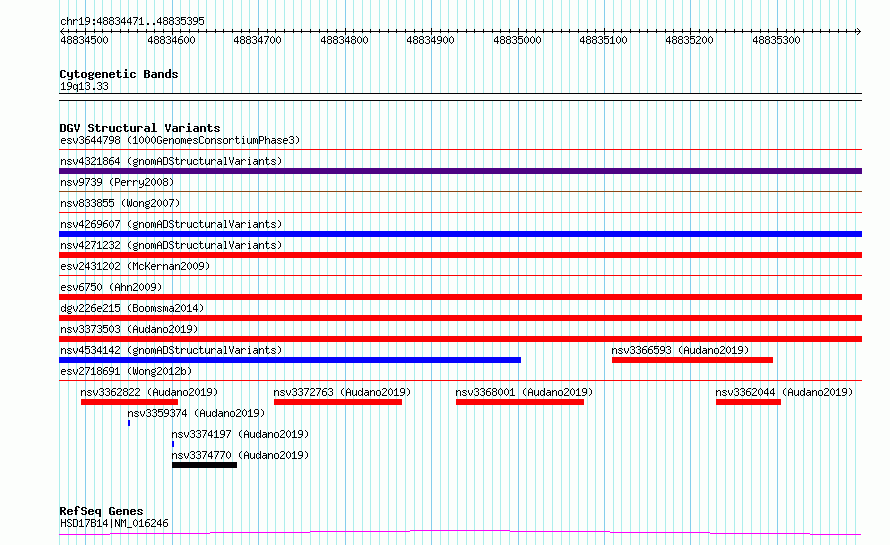The height and width of the screenshot is (545, 890).
Task: Click the red nsv3368001 variant bar
Action: (520, 402)
